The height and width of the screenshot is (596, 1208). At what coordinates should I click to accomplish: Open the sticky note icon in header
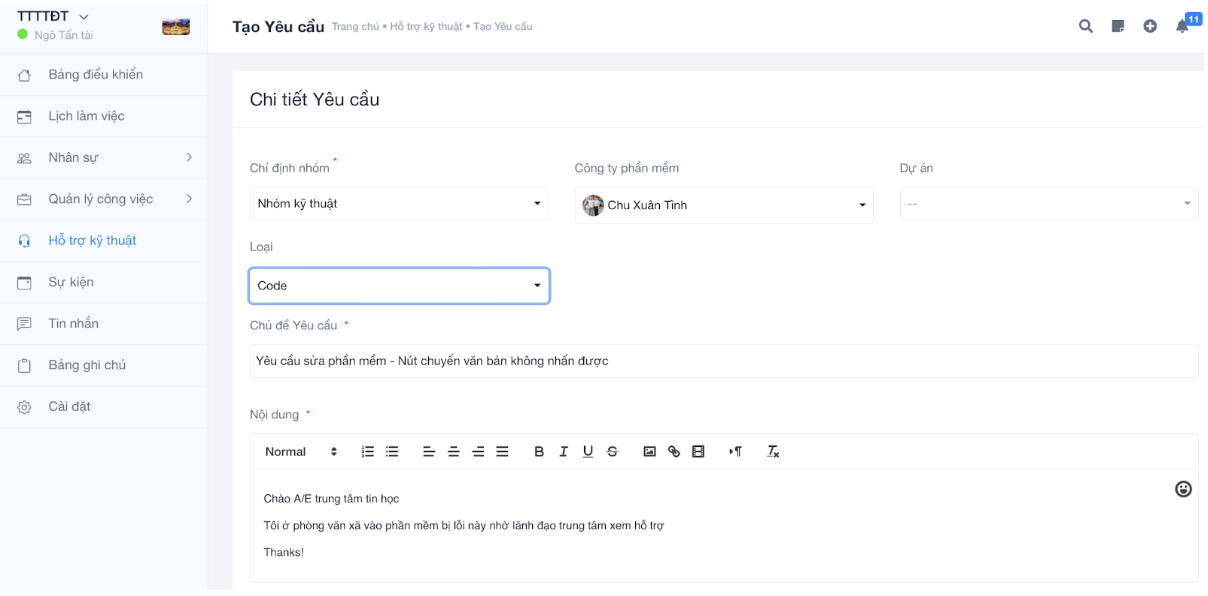(x=1118, y=27)
